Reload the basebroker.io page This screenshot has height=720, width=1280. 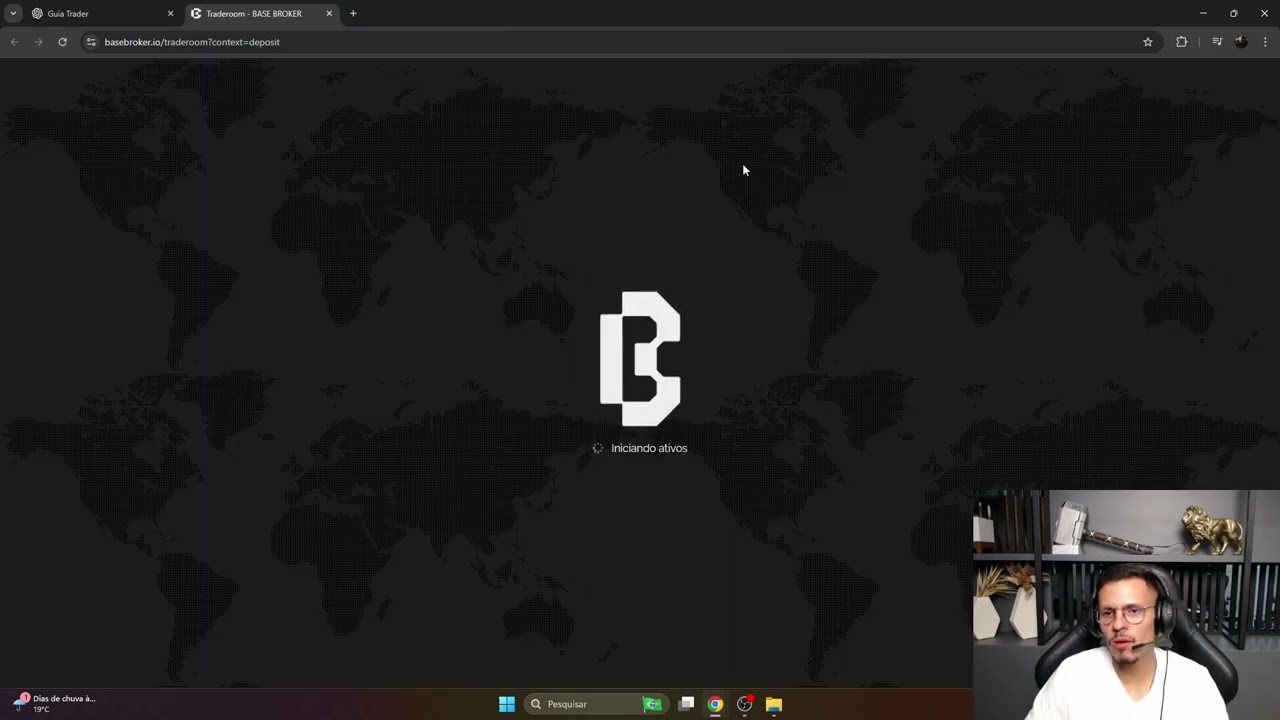pyautogui.click(x=62, y=42)
